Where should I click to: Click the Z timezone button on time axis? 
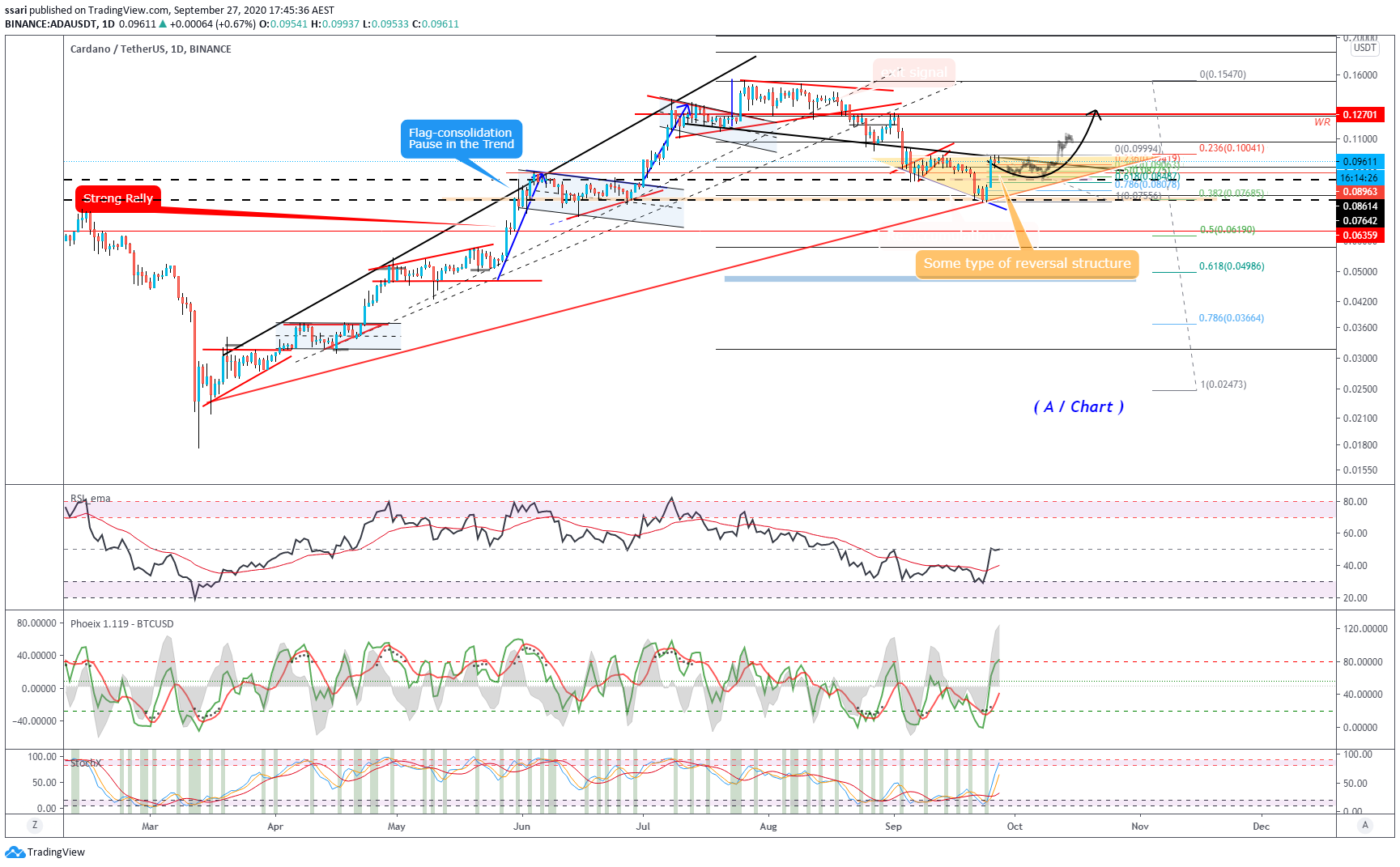tap(34, 825)
